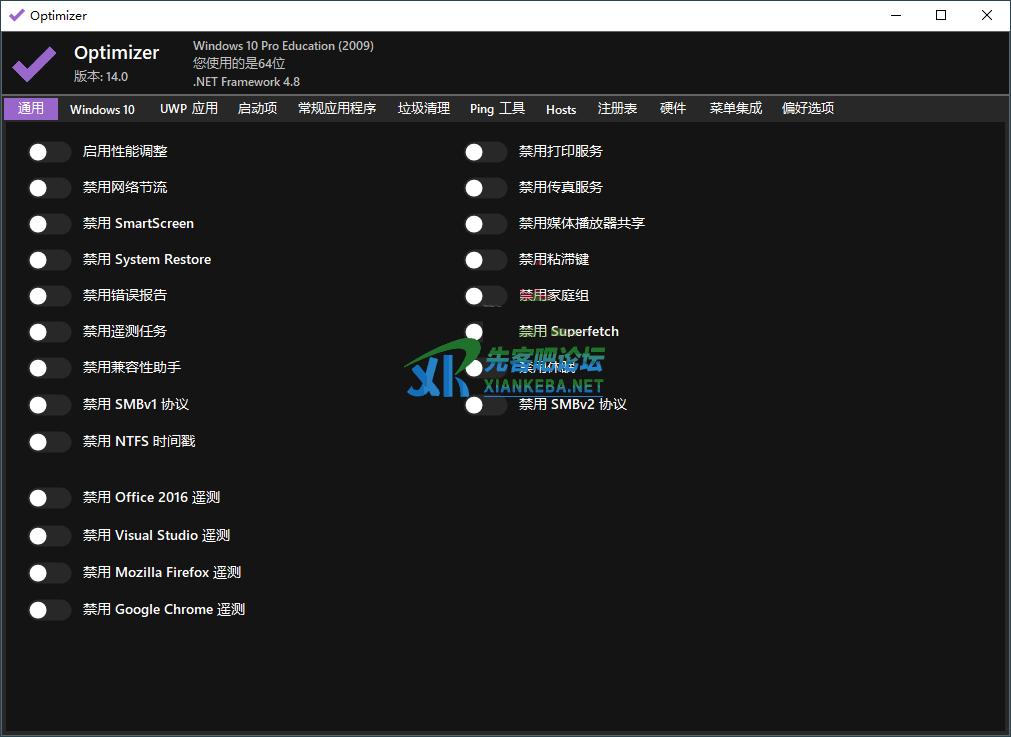The width and height of the screenshot is (1011, 737).
Task: Select the Hosts tab
Action: click(561, 109)
